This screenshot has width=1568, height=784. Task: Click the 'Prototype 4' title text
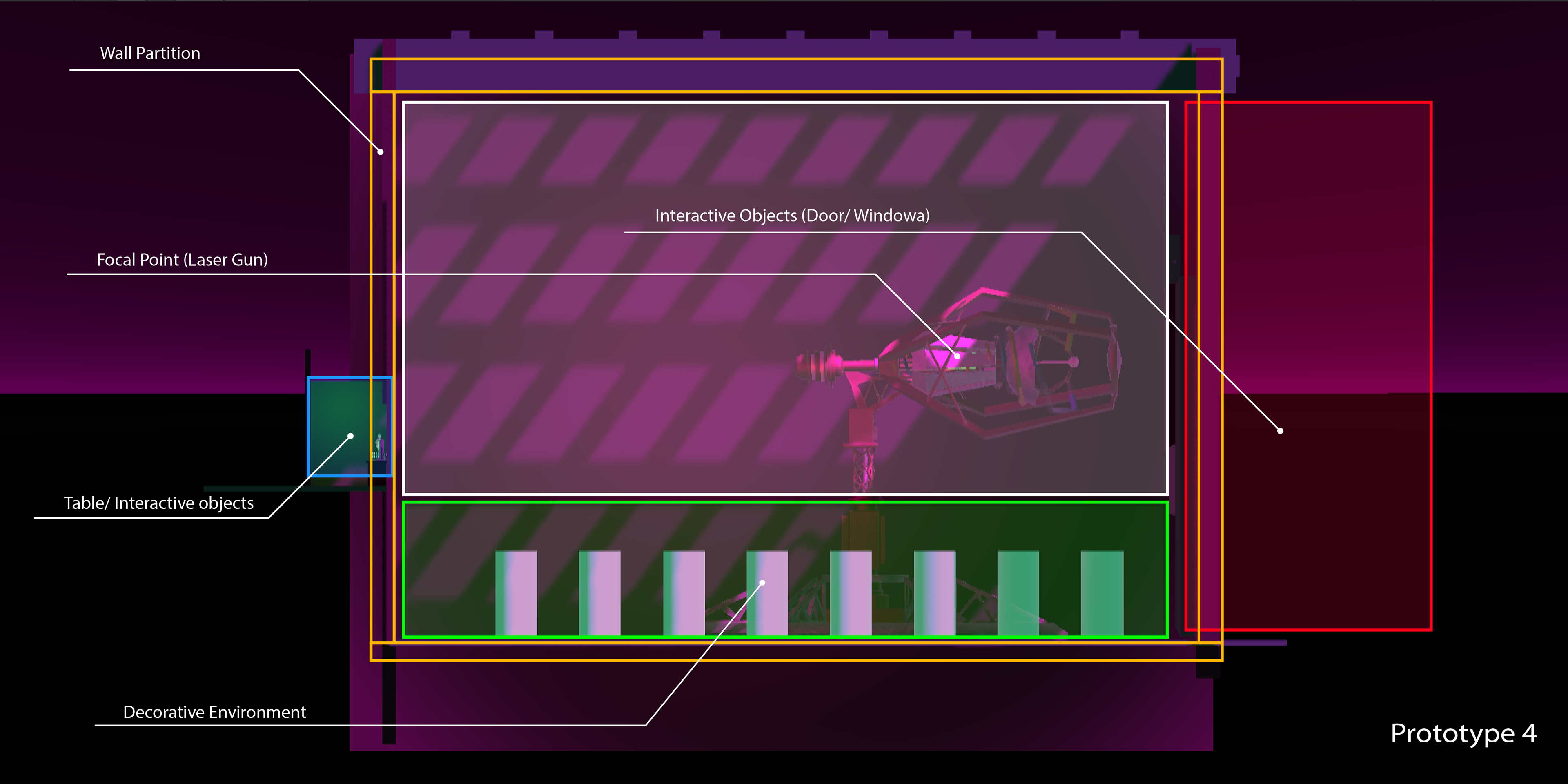coord(1463,733)
